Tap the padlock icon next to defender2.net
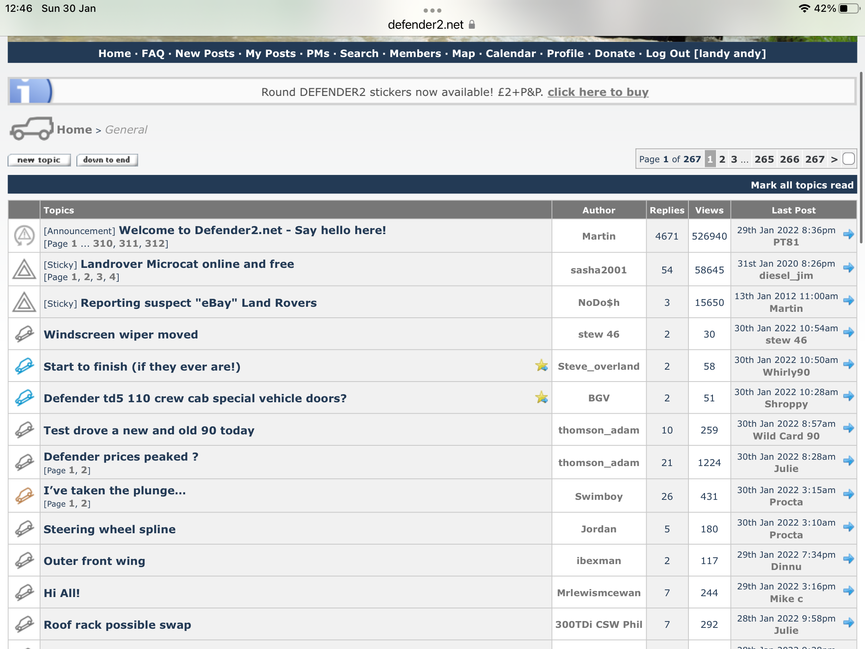This screenshot has height=649, width=865. coord(472,25)
